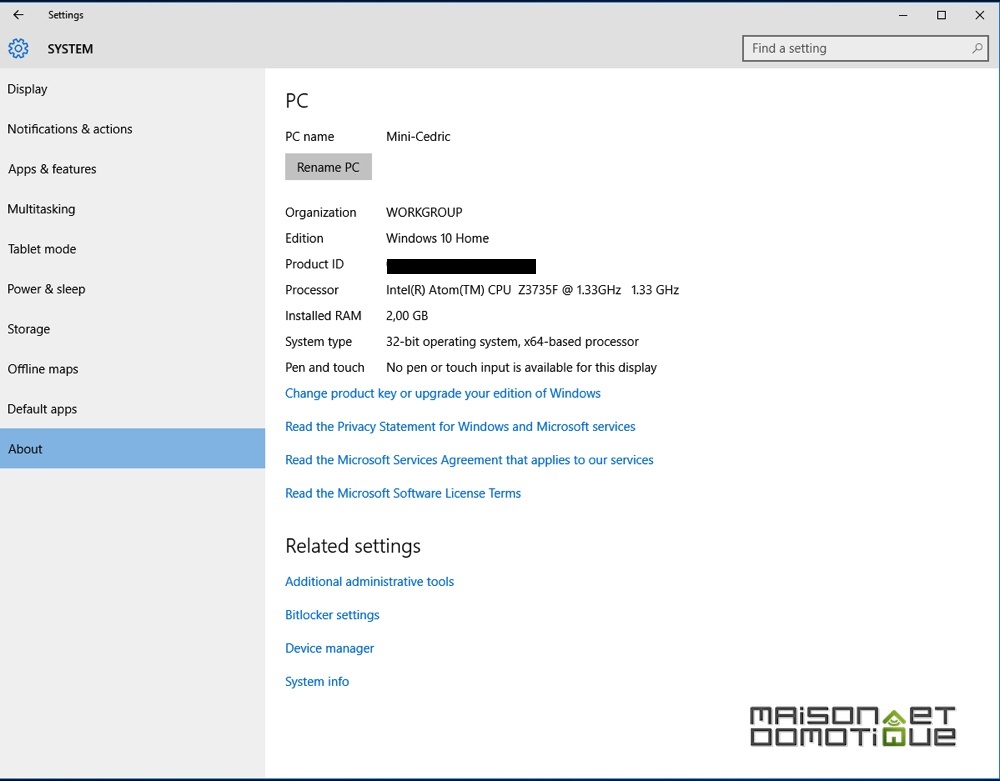Click the Intel Atom processor text

coord(533,290)
